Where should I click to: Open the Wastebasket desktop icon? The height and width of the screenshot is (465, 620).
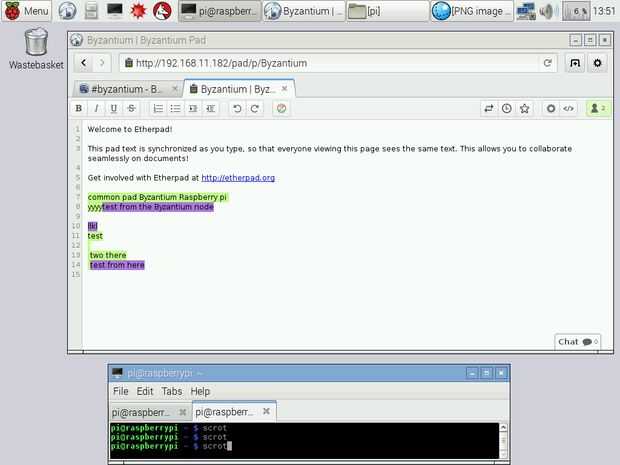coord(36,49)
